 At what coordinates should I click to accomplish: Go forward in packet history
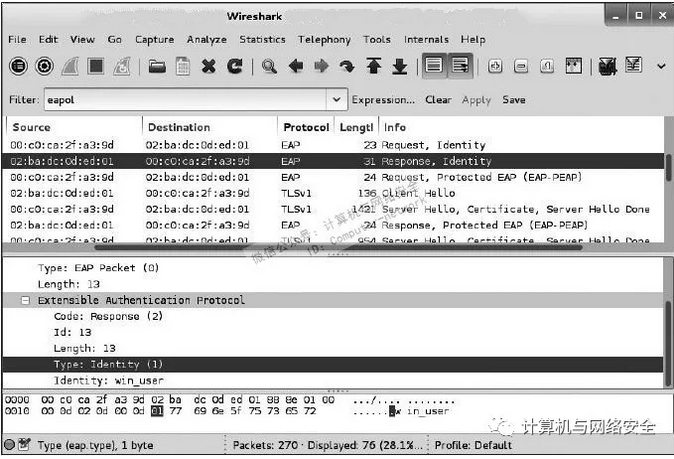point(322,66)
